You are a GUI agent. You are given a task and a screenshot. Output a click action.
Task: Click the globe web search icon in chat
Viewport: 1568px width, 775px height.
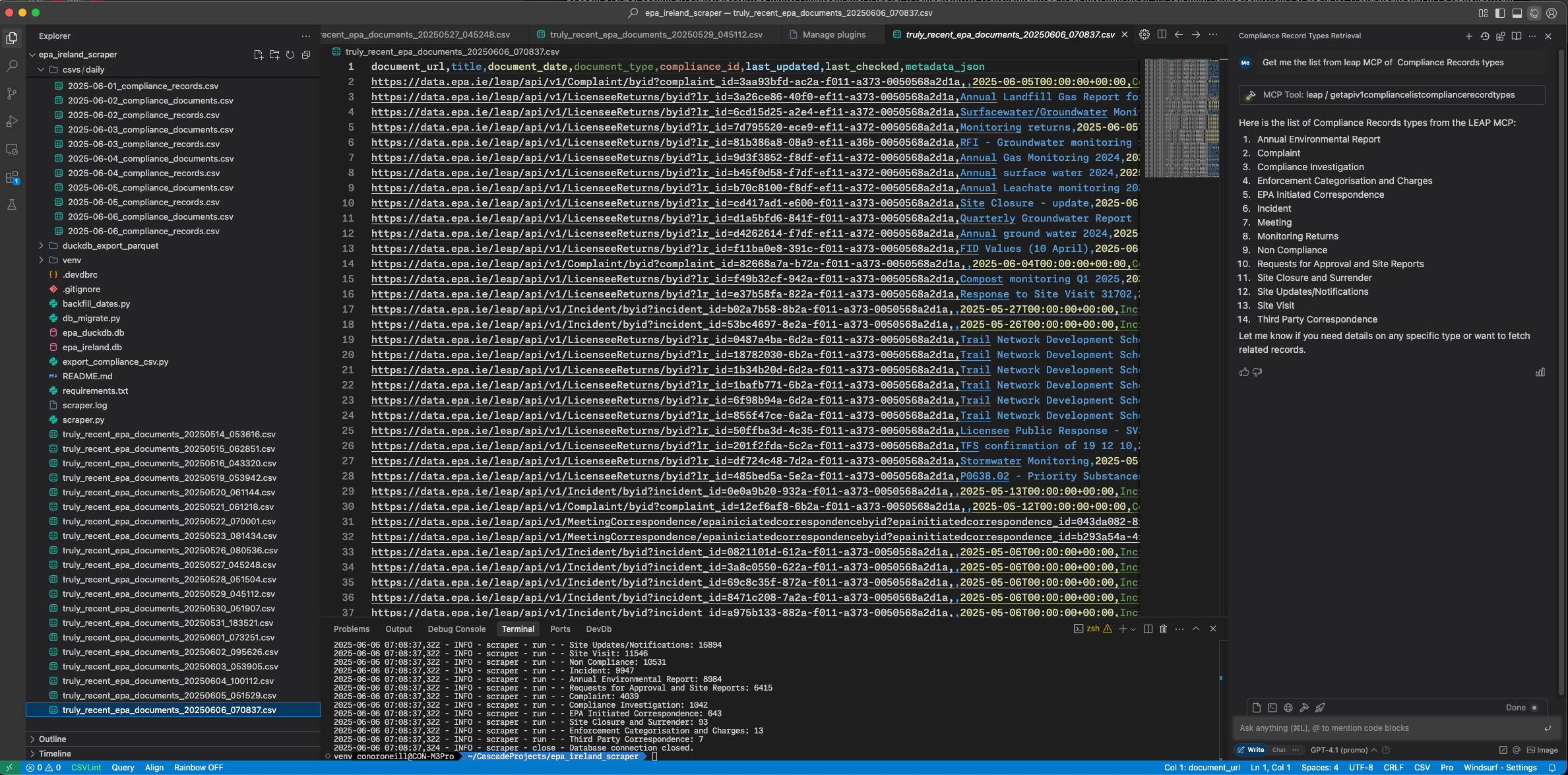click(x=1288, y=708)
